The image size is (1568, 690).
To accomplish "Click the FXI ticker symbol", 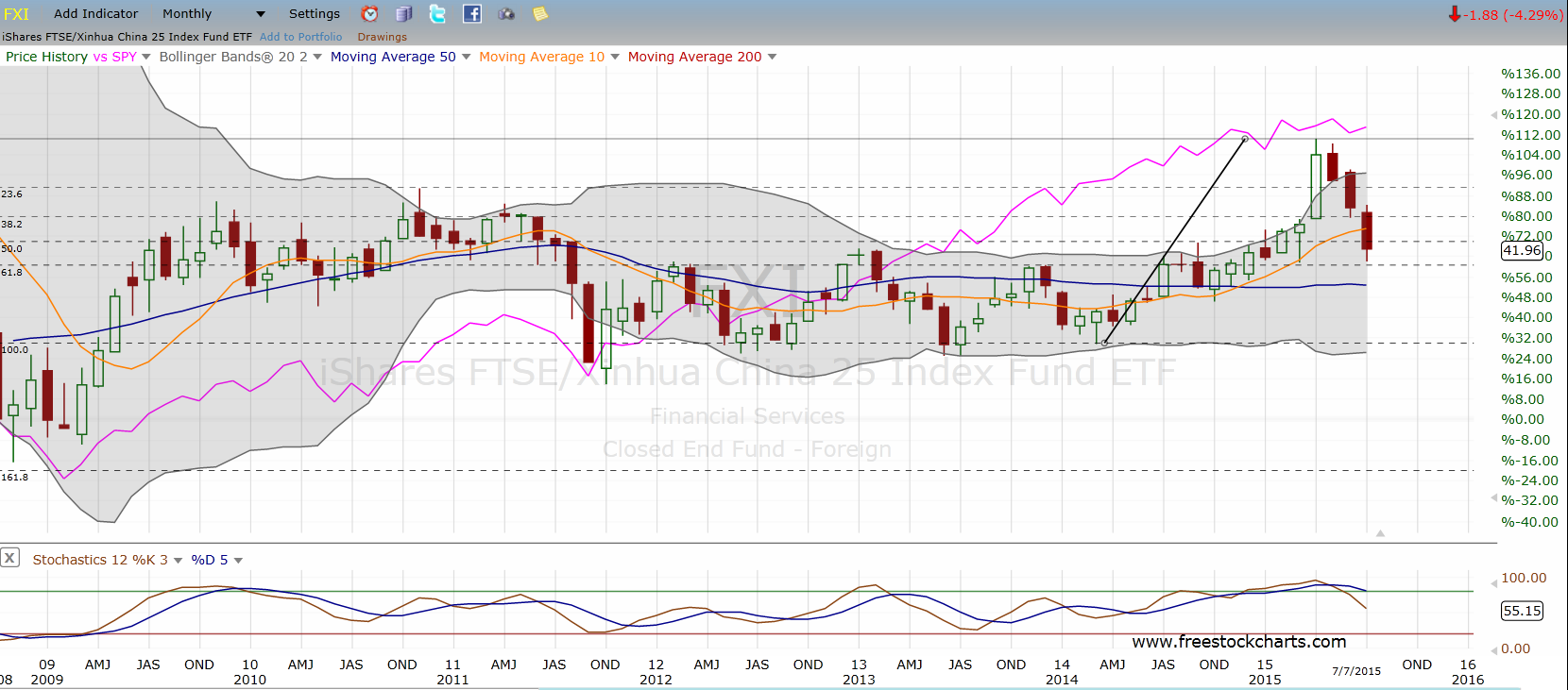I will (16, 14).
